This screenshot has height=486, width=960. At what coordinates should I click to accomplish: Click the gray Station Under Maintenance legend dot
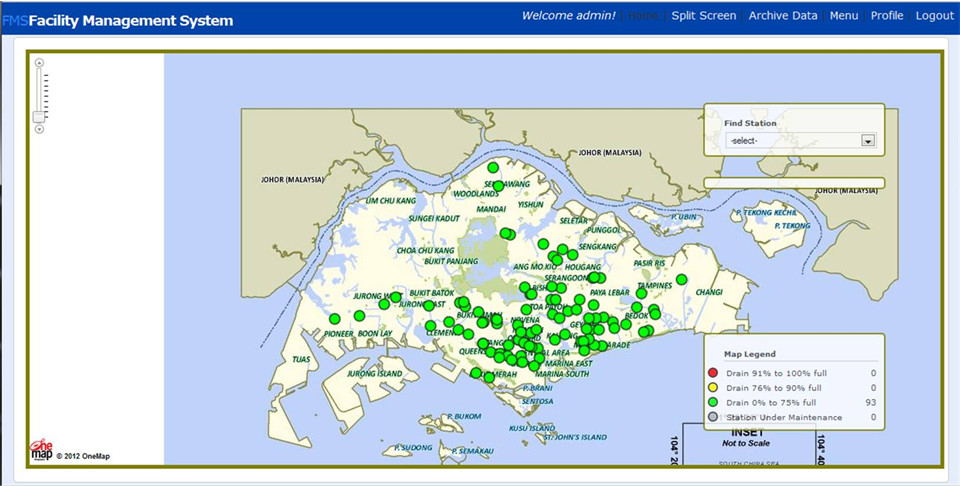(x=712, y=417)
